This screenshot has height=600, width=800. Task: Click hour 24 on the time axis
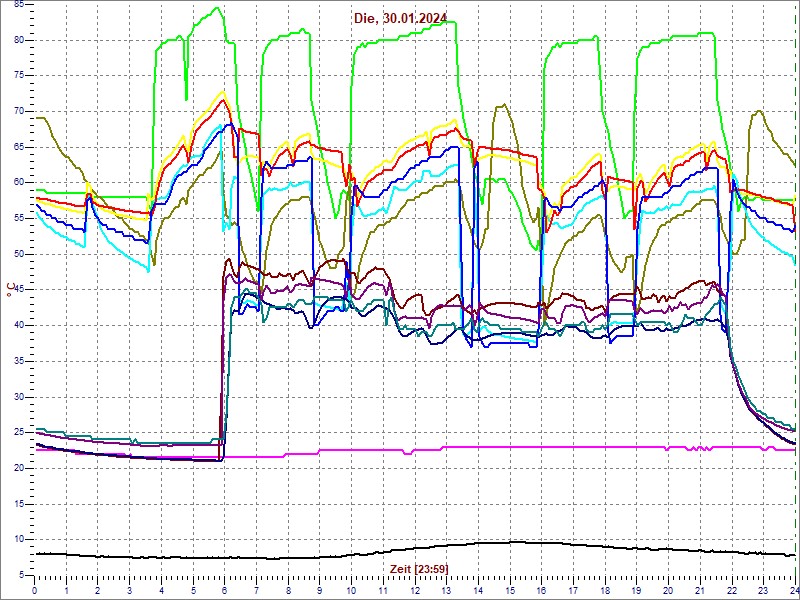tap(794, 590)
